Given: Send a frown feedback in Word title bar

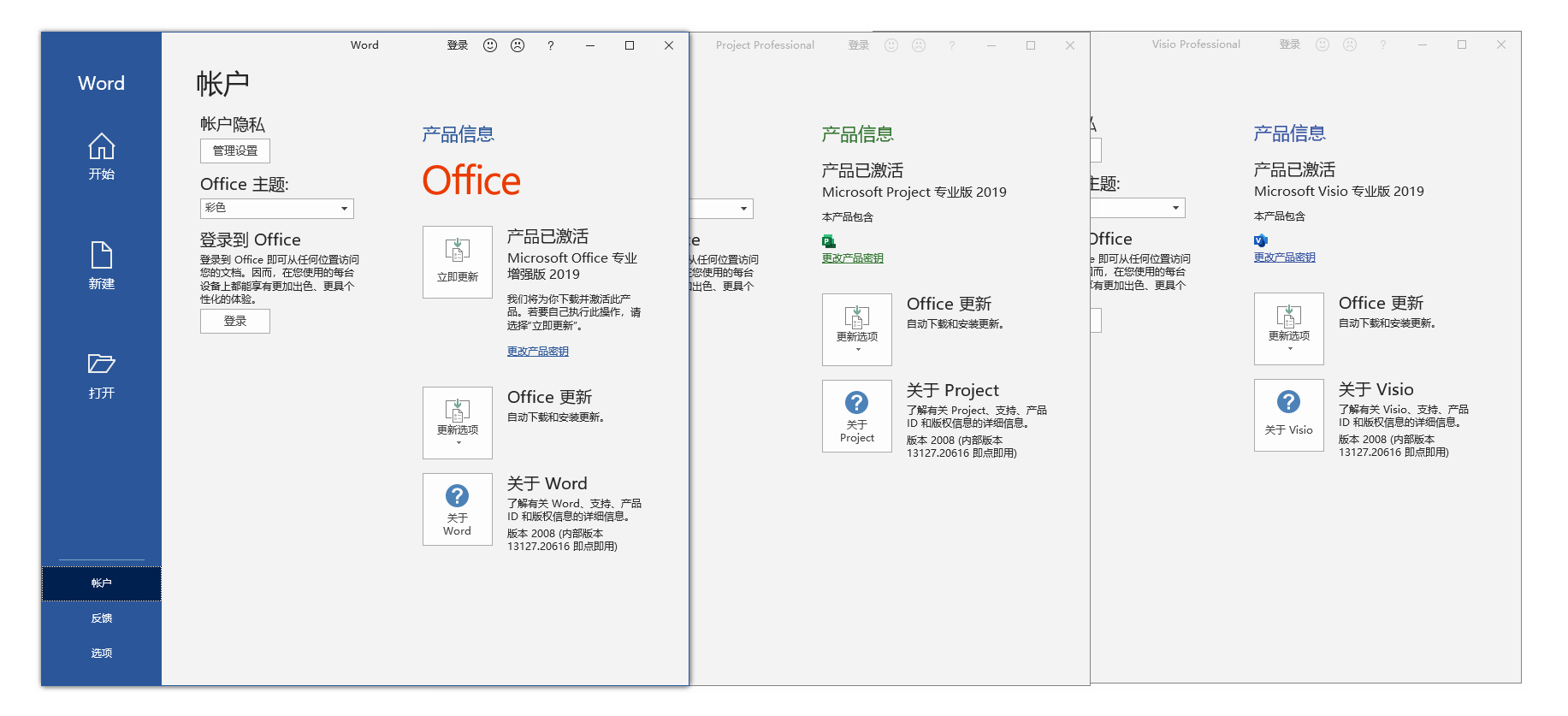Looking at the screenshot, I should tap(518, 45).
